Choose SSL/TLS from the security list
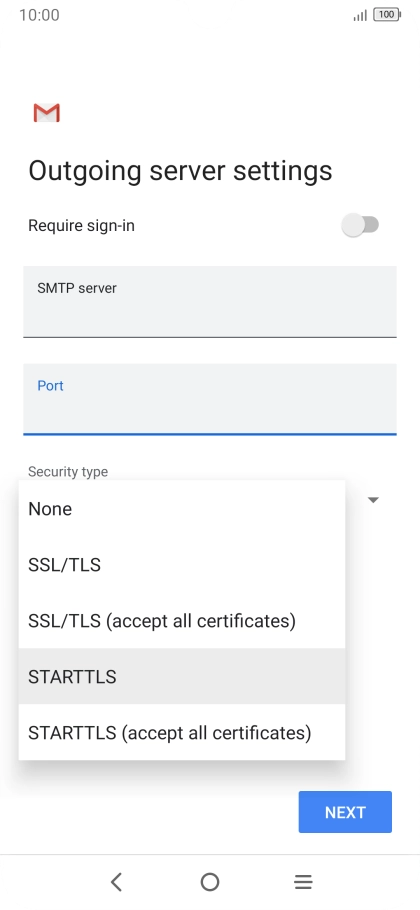 pyautogui.click(x=182, y=565)
